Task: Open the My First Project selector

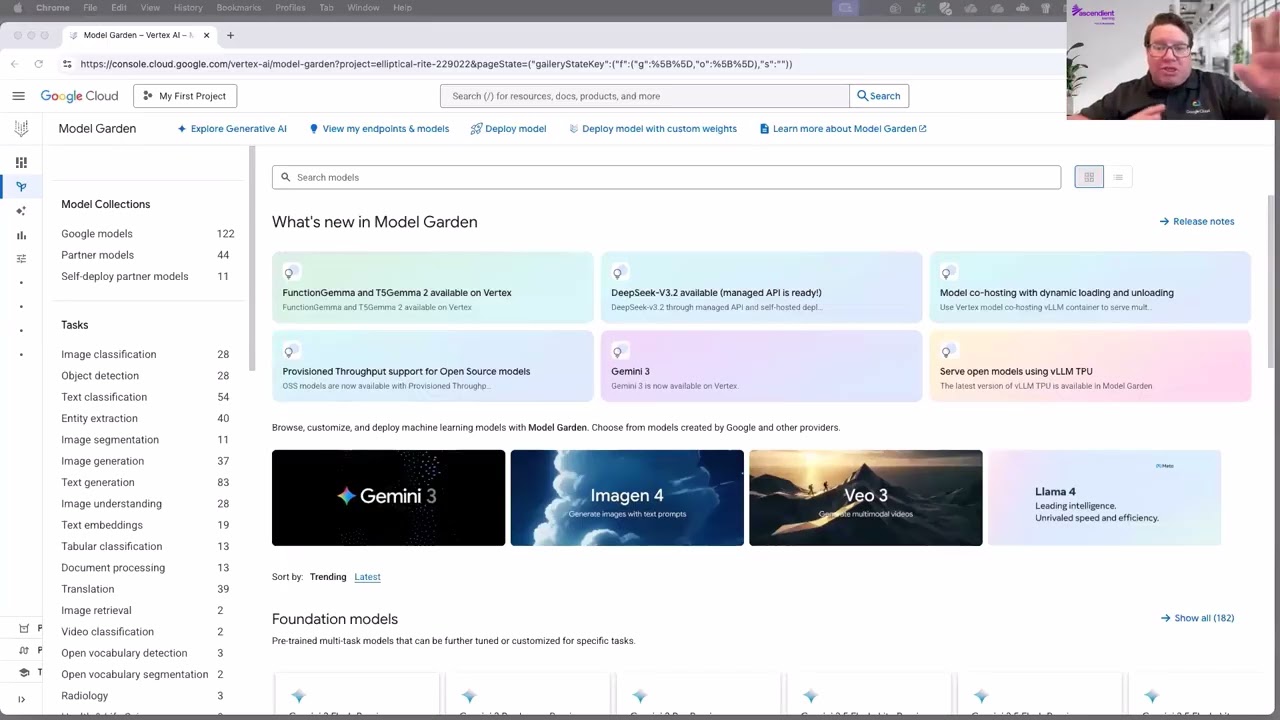Action: pos(185,96)
